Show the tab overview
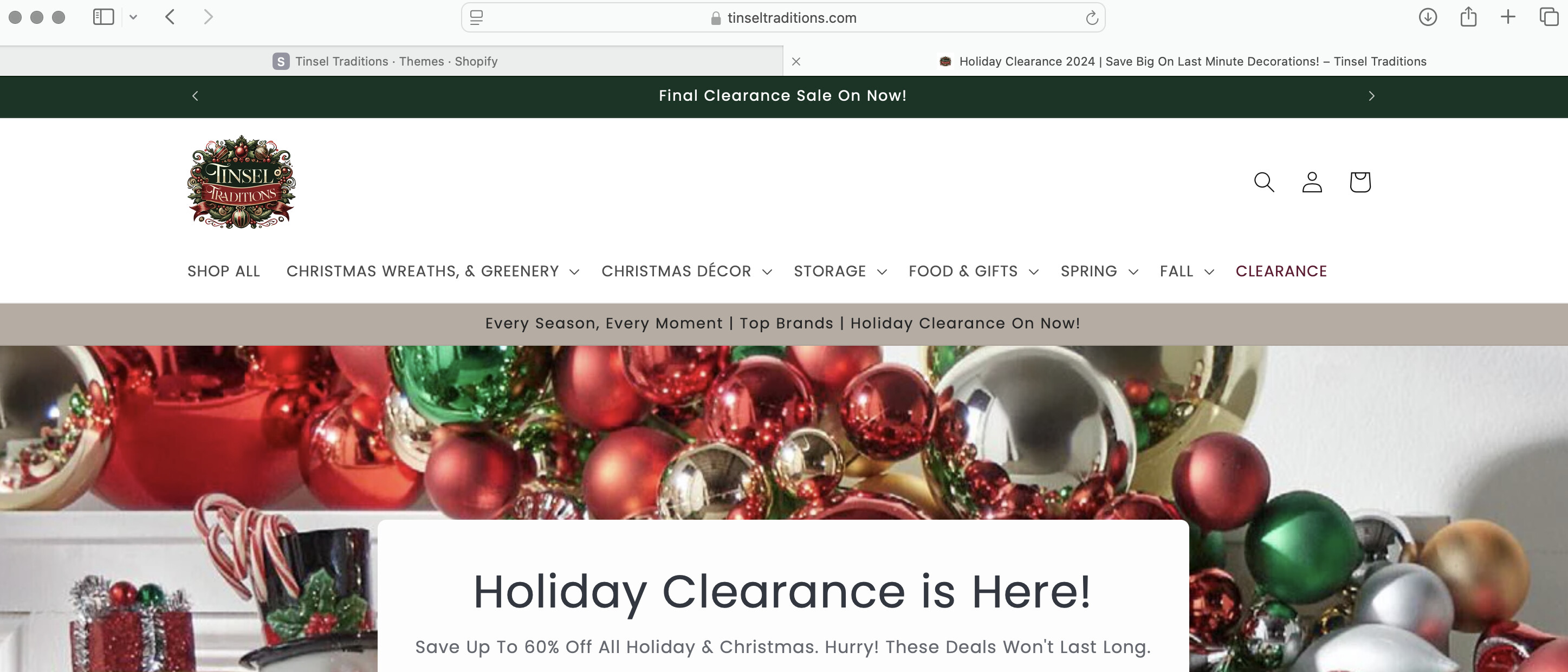This screenshot has width=1568, height=672. pyautogui.click(x=1548, y=17)
